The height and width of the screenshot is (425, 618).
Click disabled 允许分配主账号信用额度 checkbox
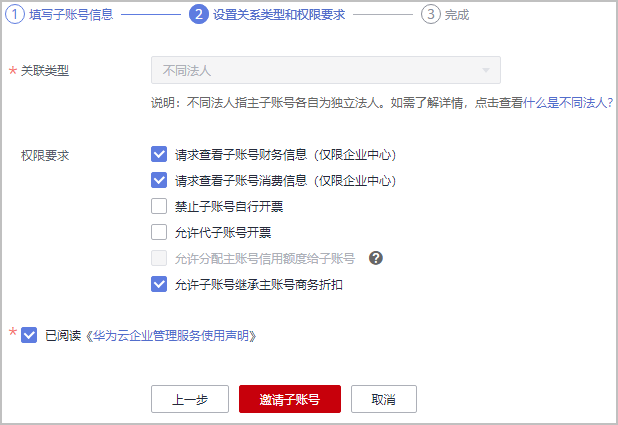coord(159,258)
